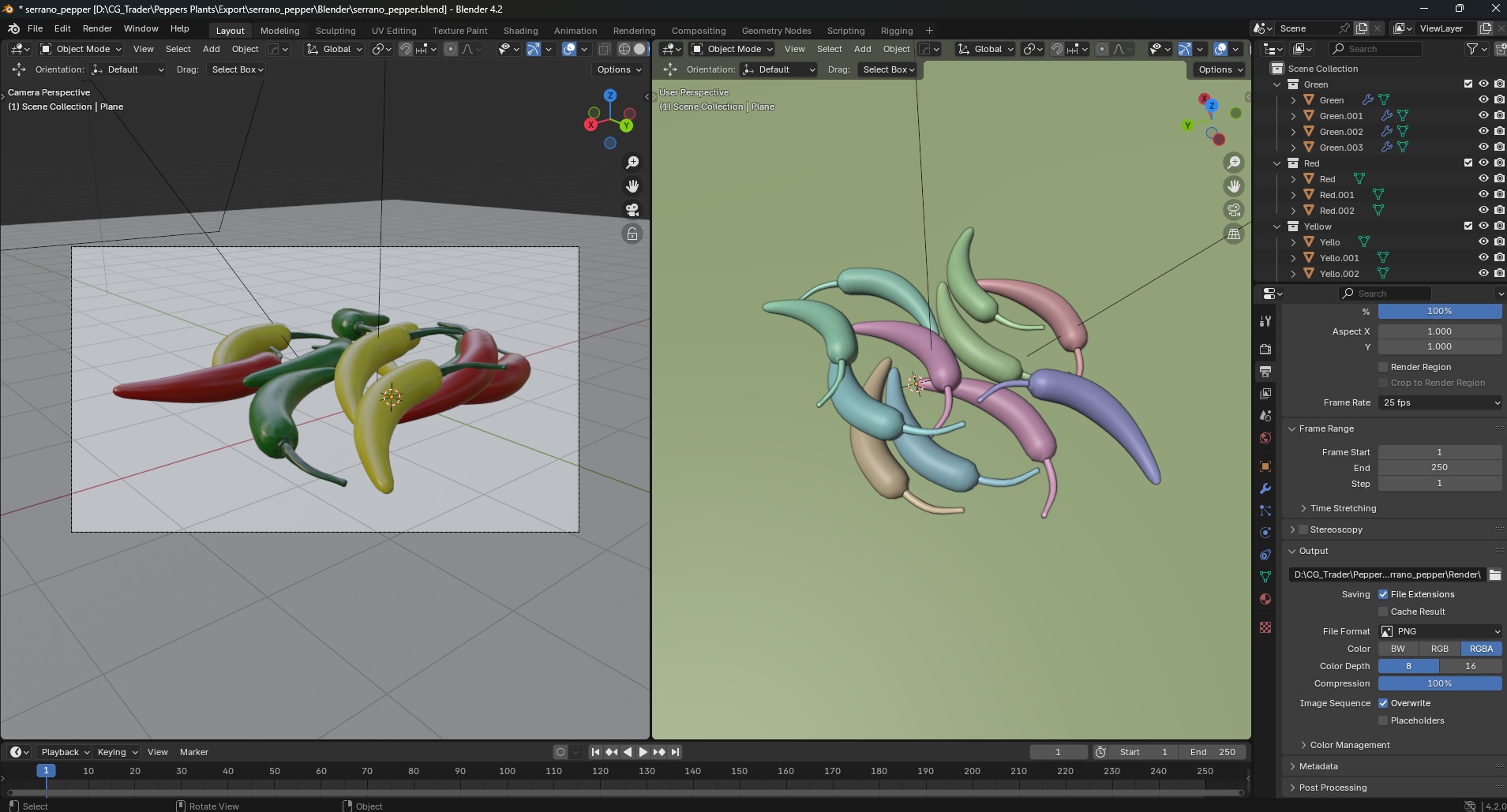This screenshot has width=1507, height=812.
Task: Switch to orthographic grid icon in right viewport
Action: (x=1234, y=234)
